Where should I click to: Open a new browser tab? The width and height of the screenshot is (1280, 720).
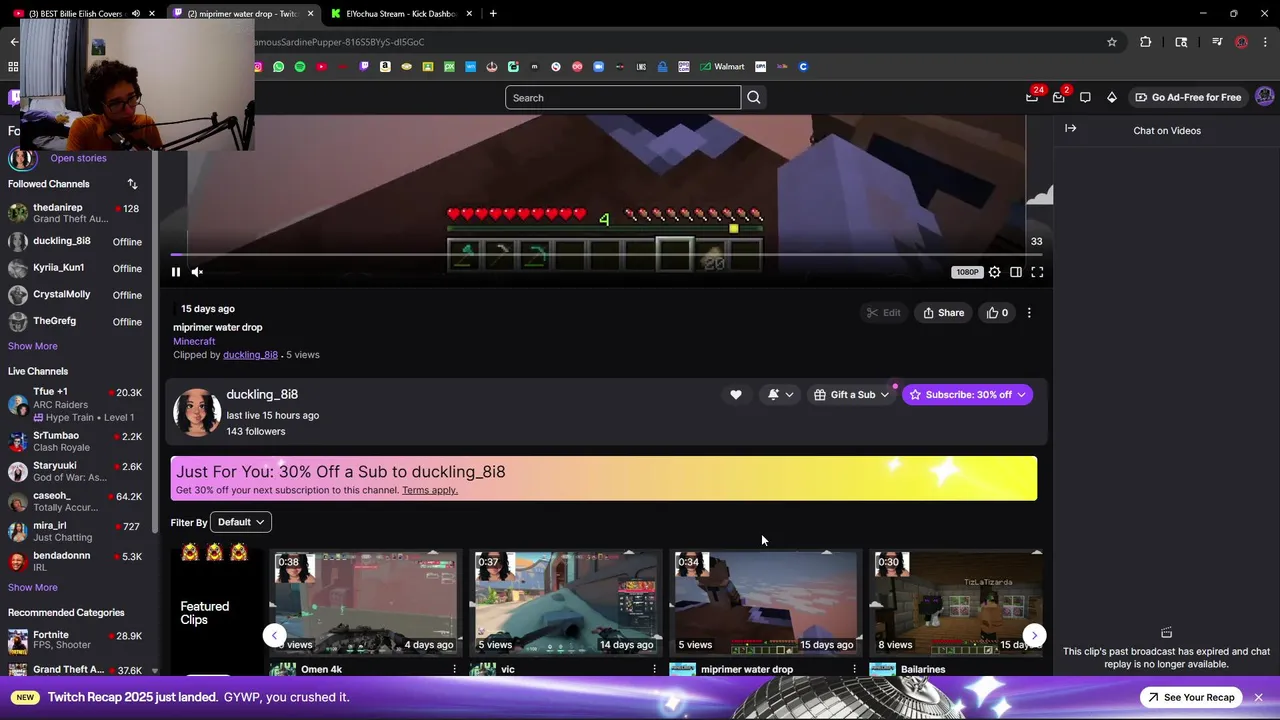pos(493,14)
